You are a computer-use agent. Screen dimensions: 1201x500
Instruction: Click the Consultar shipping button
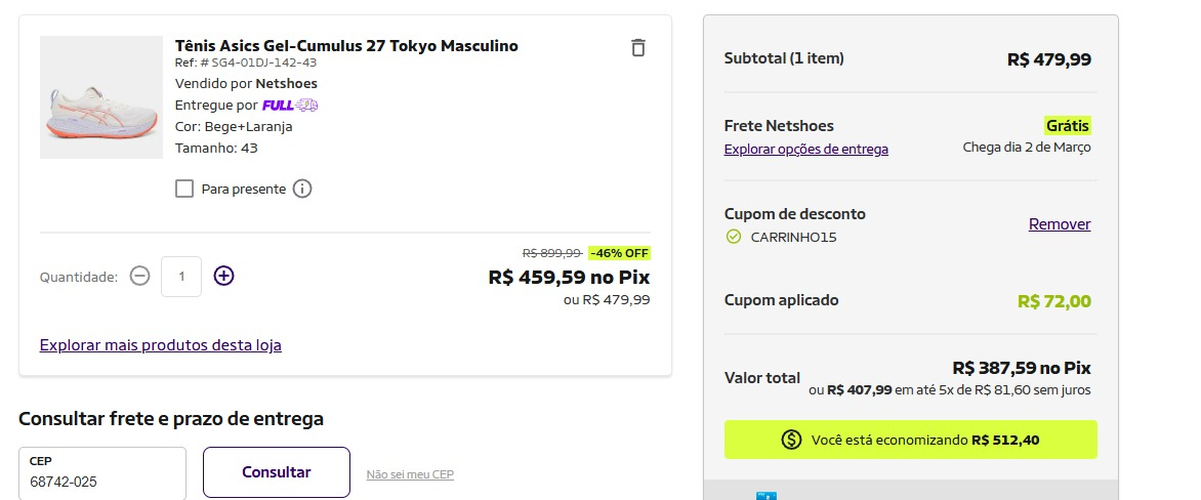pyautogui.click(x=277, y=472)
